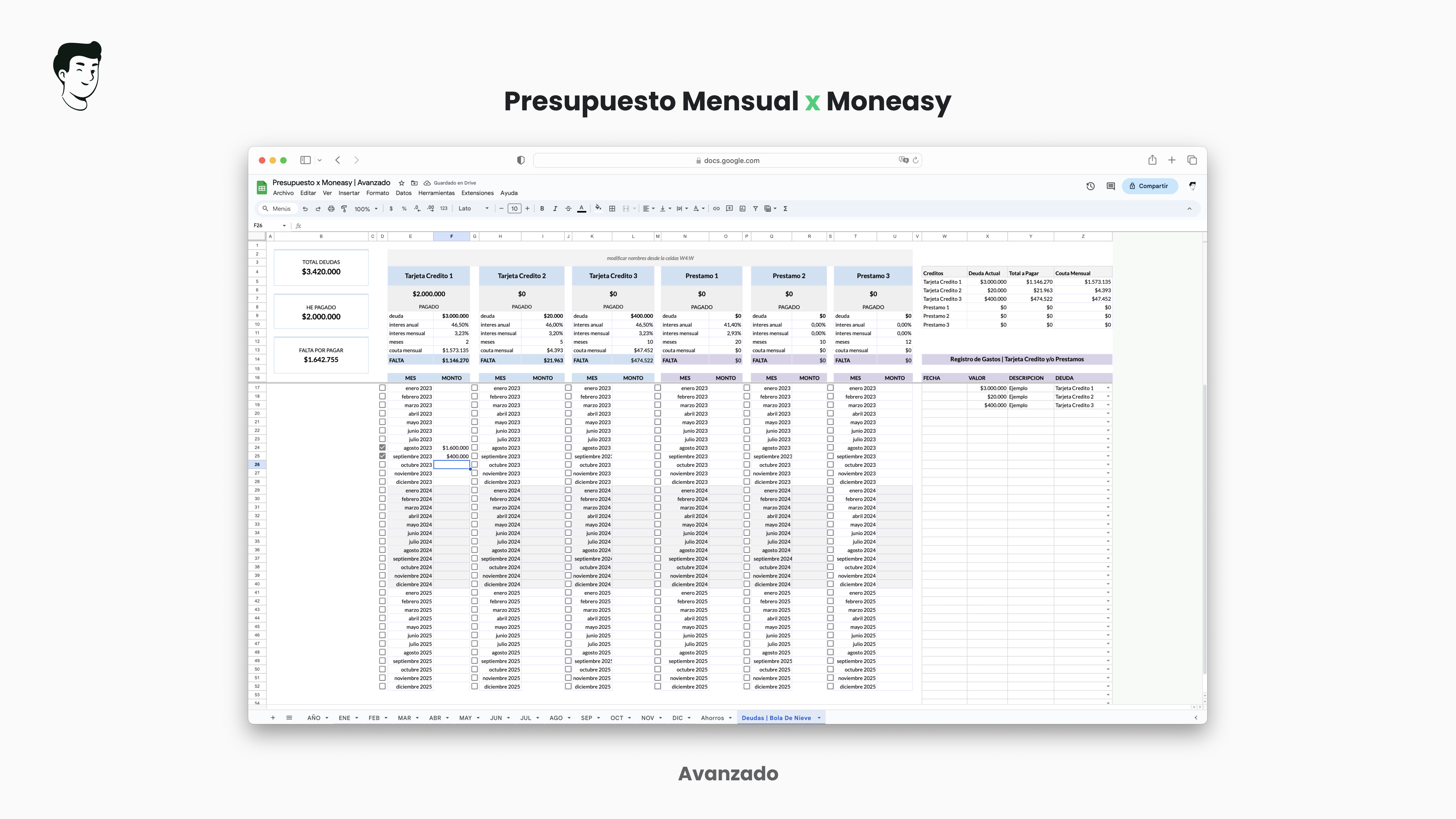Format selection as percent

tap(404, 208)
